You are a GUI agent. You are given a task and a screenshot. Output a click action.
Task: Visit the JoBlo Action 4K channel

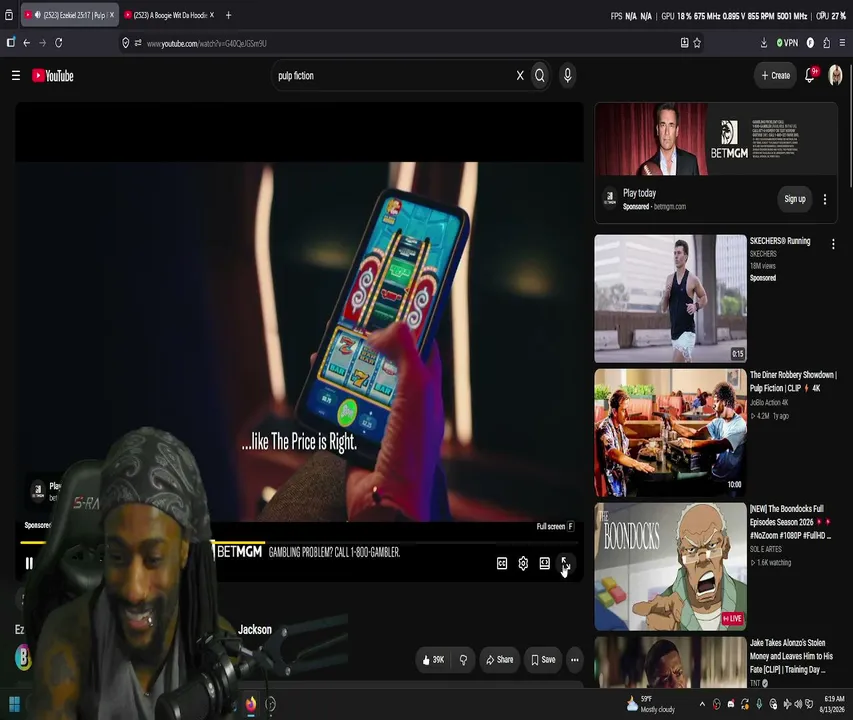click(769, 402)
